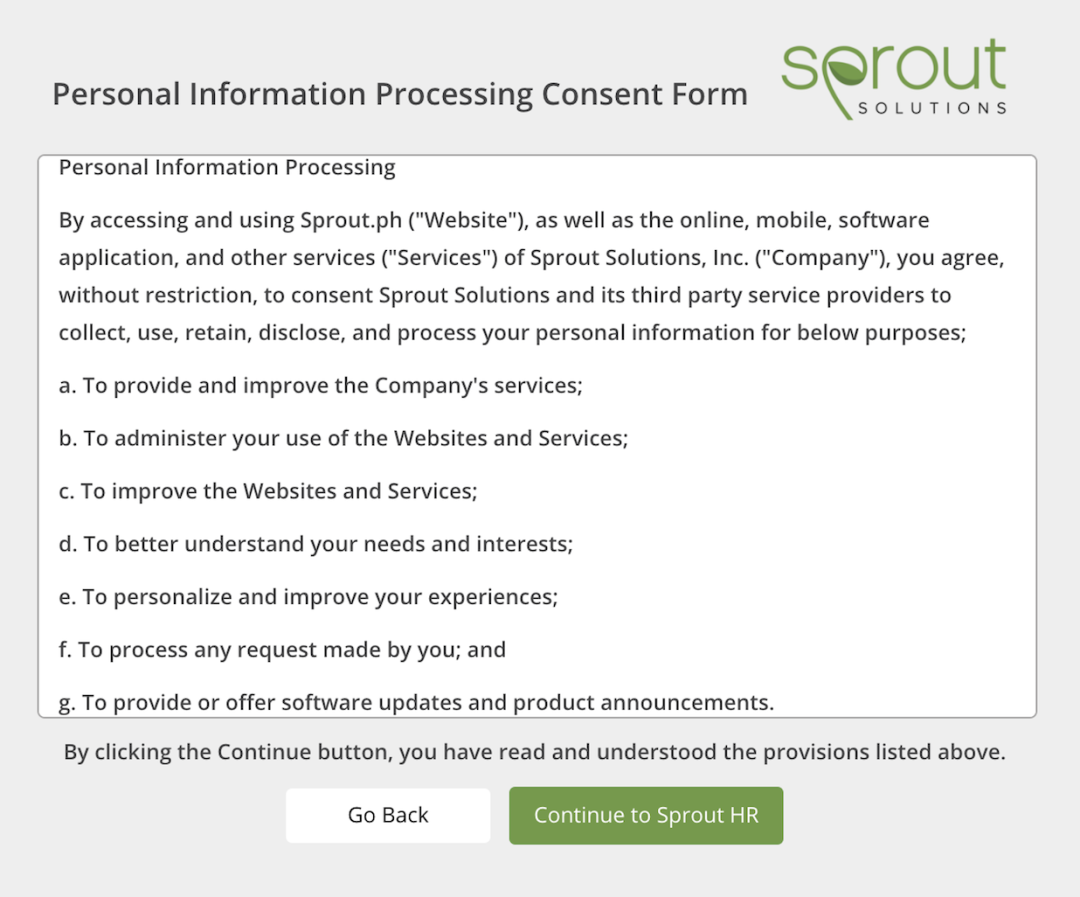Select the Sprout.ph text in the paragraph
This screenshot has width=1080, height=897.
(351, 220)
